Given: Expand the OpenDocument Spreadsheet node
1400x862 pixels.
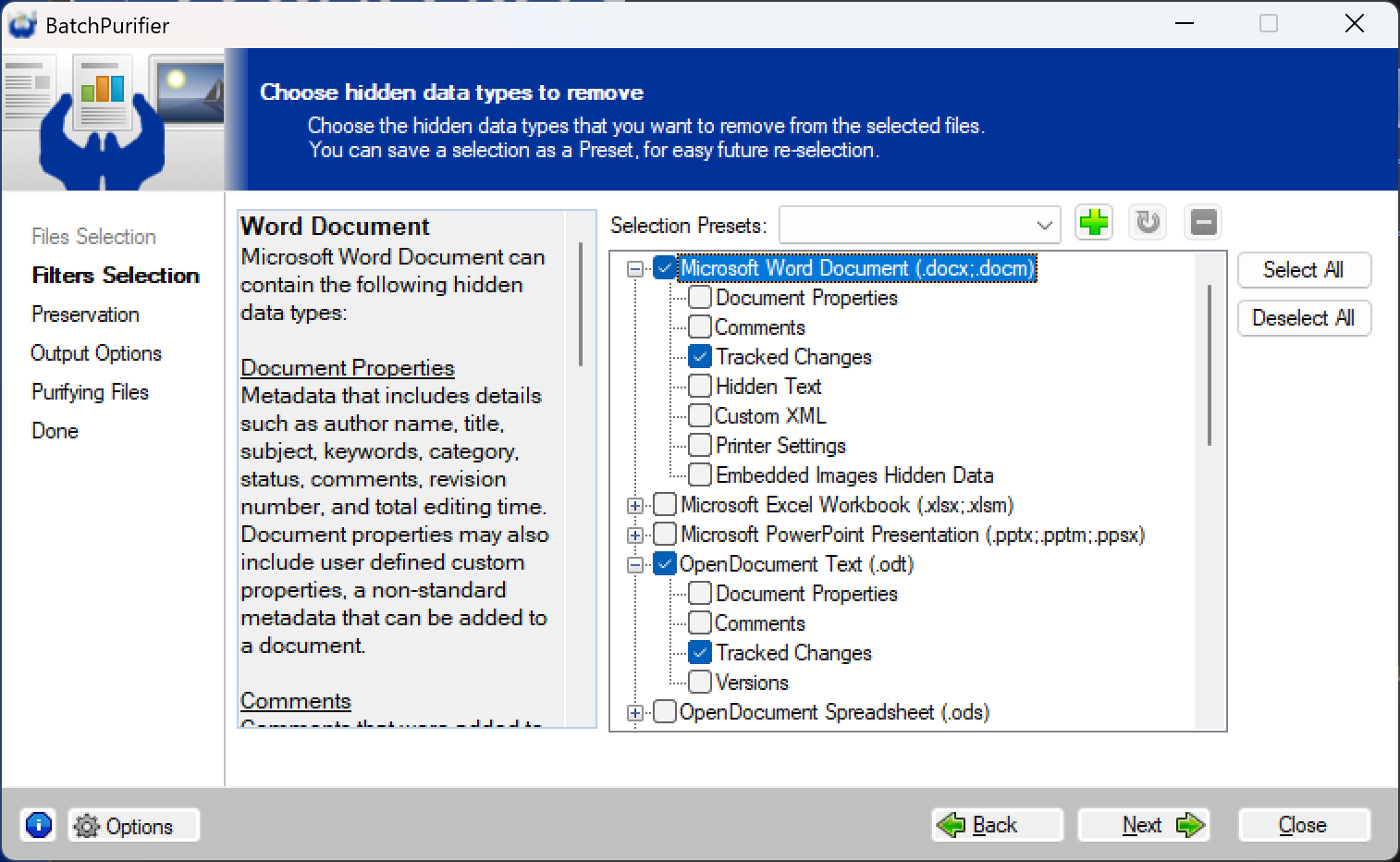Looking at the screenshot, I should [x=635, y=713].
